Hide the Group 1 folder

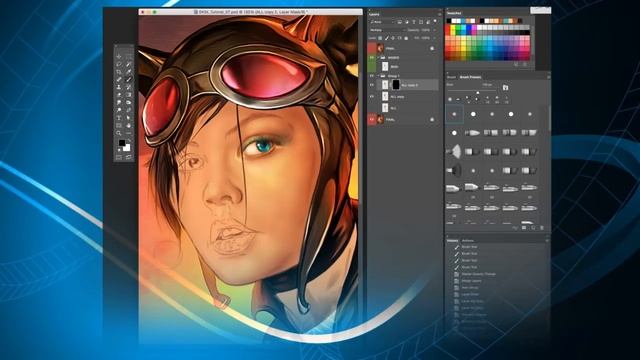371,76
